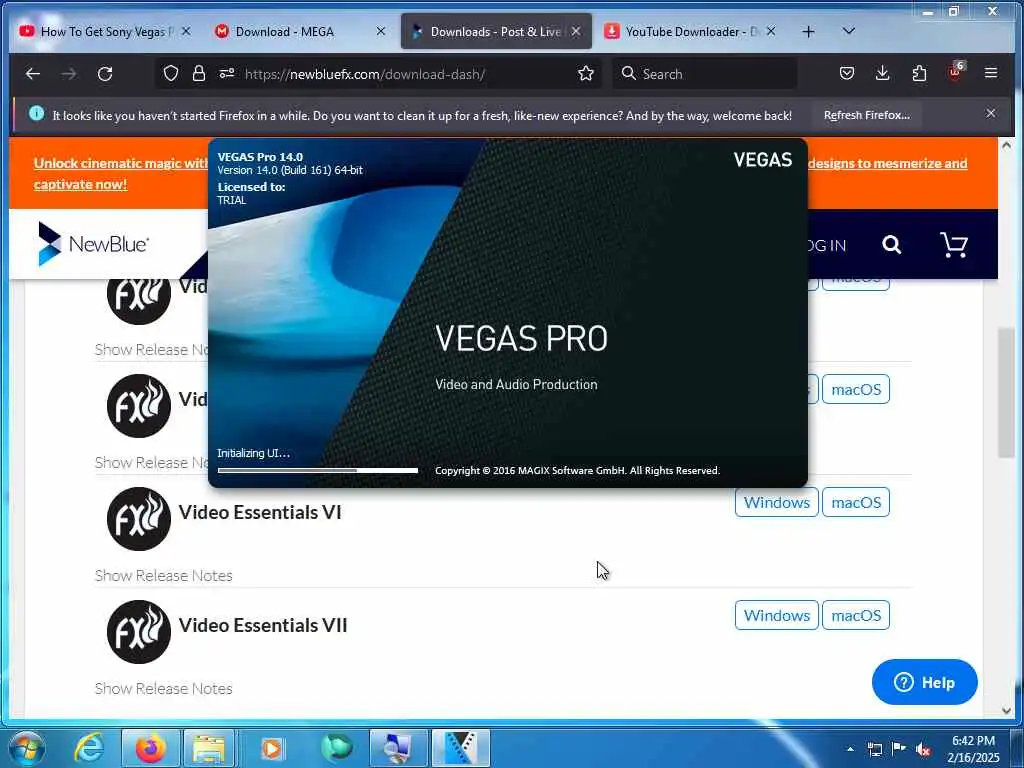This screenshot has height=768, width=1024.
Task: Go back to the previous page
Action: 33,74
